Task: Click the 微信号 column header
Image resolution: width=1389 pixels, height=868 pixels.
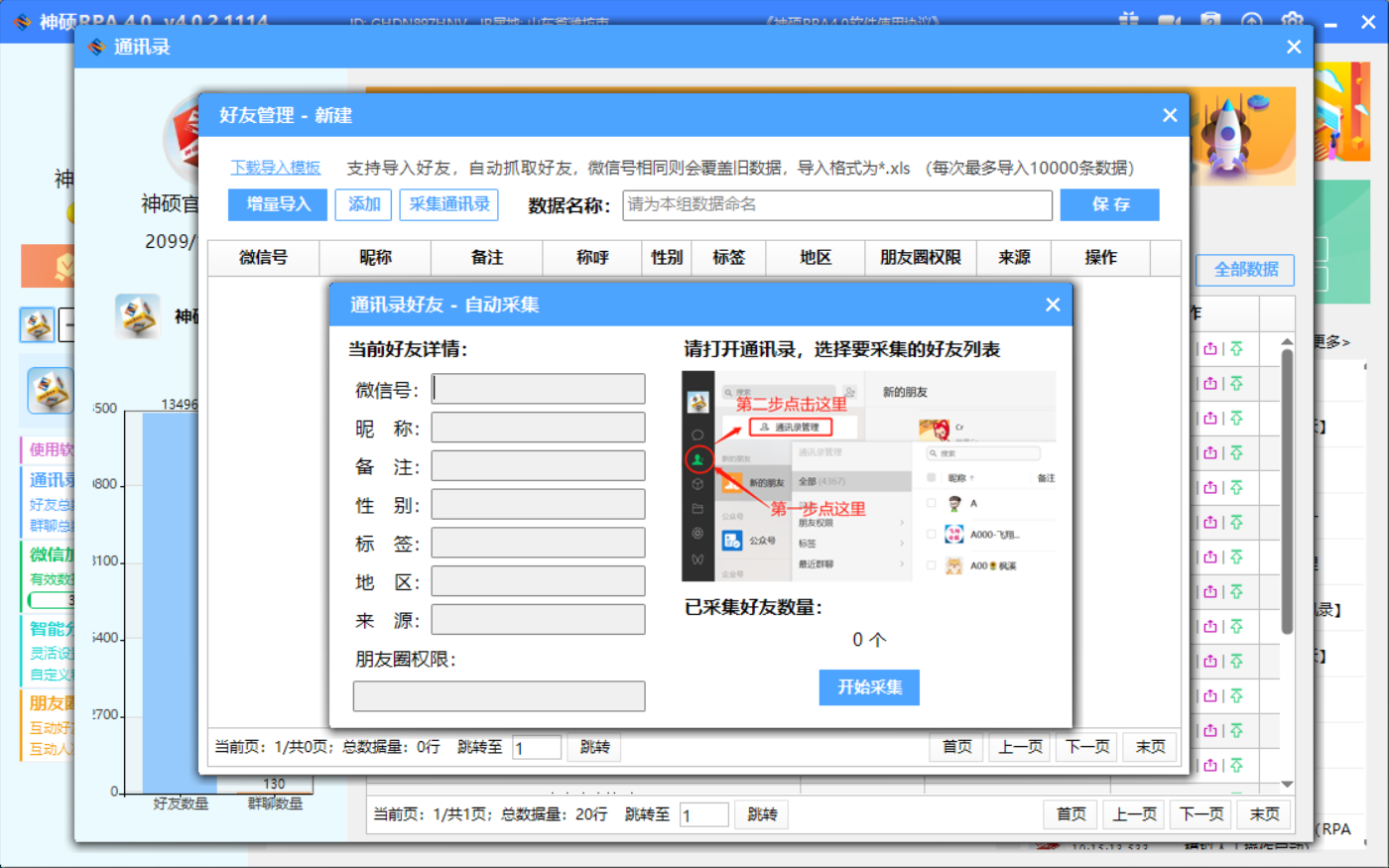Action: click(264, 257)
